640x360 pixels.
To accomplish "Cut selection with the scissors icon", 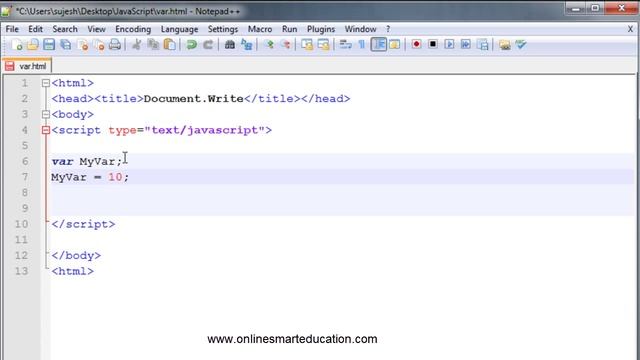I will (137, 44).
